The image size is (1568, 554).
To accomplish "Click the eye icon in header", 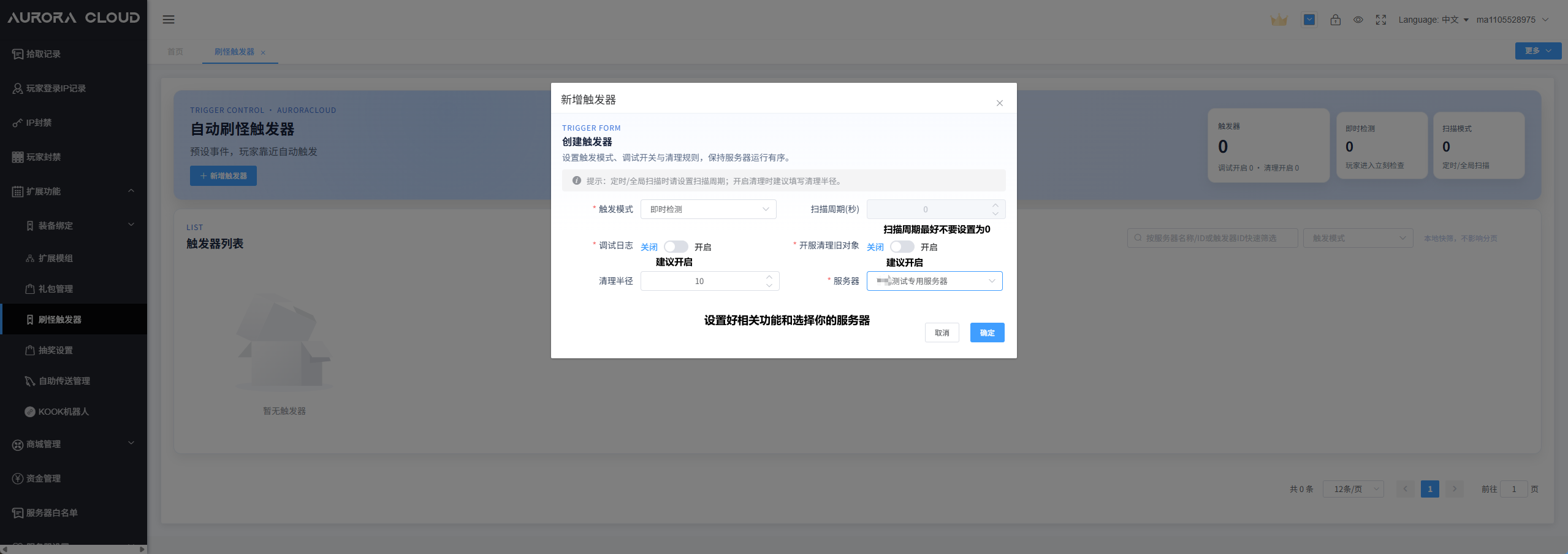I will (x=1358, y=20).
